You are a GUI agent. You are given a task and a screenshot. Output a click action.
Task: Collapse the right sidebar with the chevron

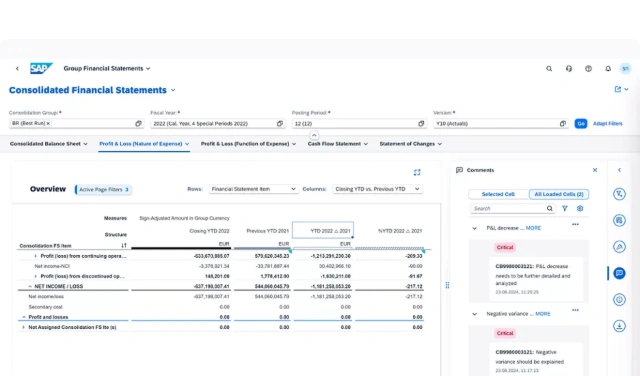[x=619, y=170]
